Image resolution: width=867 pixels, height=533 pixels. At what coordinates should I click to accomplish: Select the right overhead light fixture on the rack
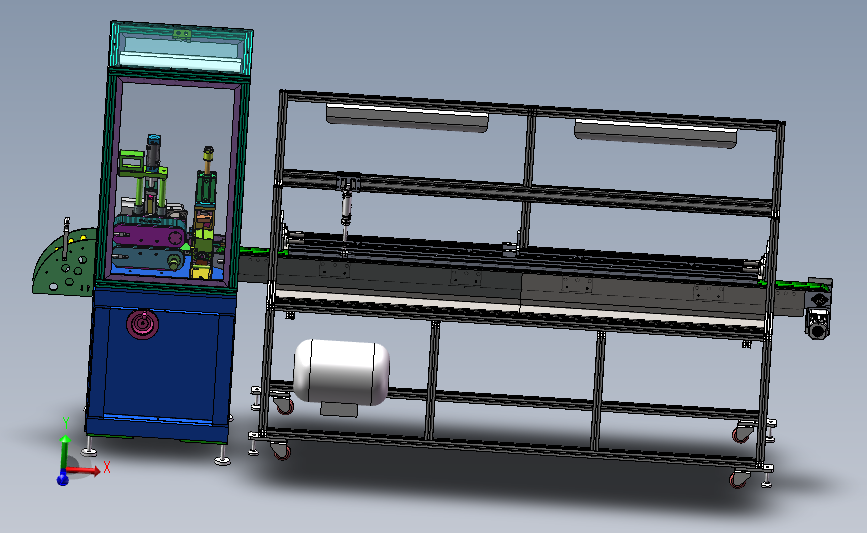[656, 133]
